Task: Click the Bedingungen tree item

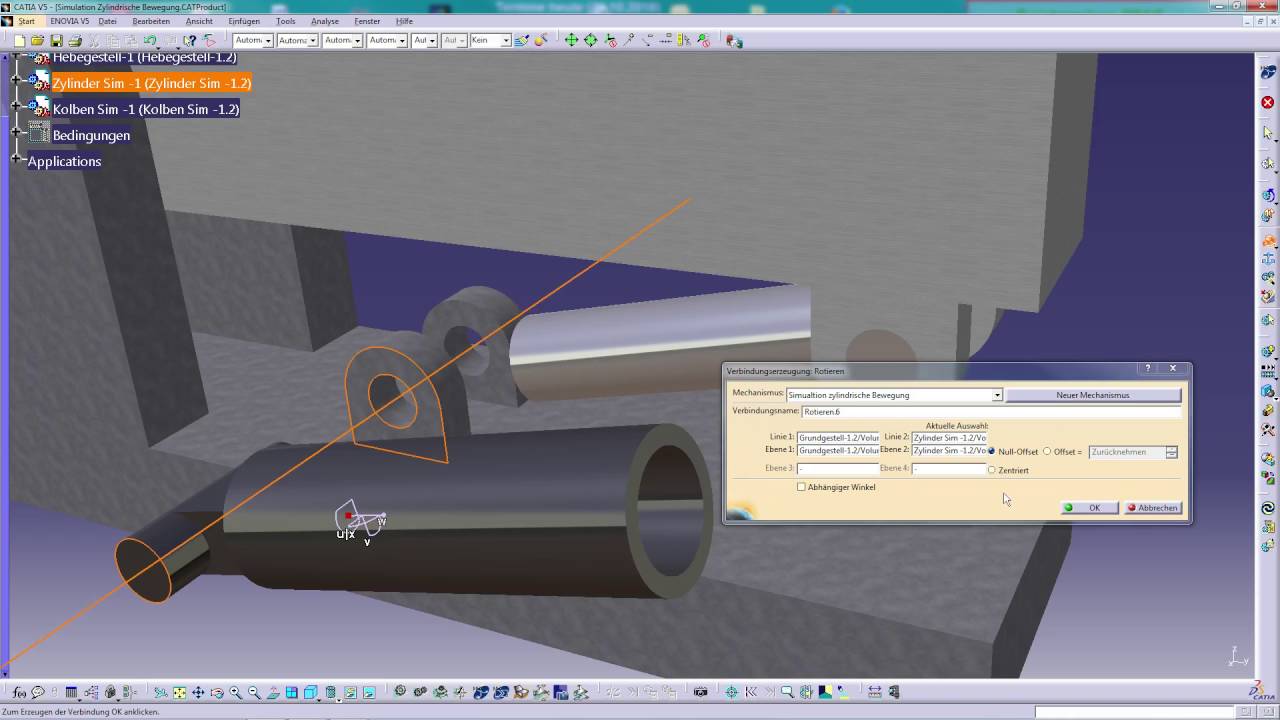Action: [91, 135]
